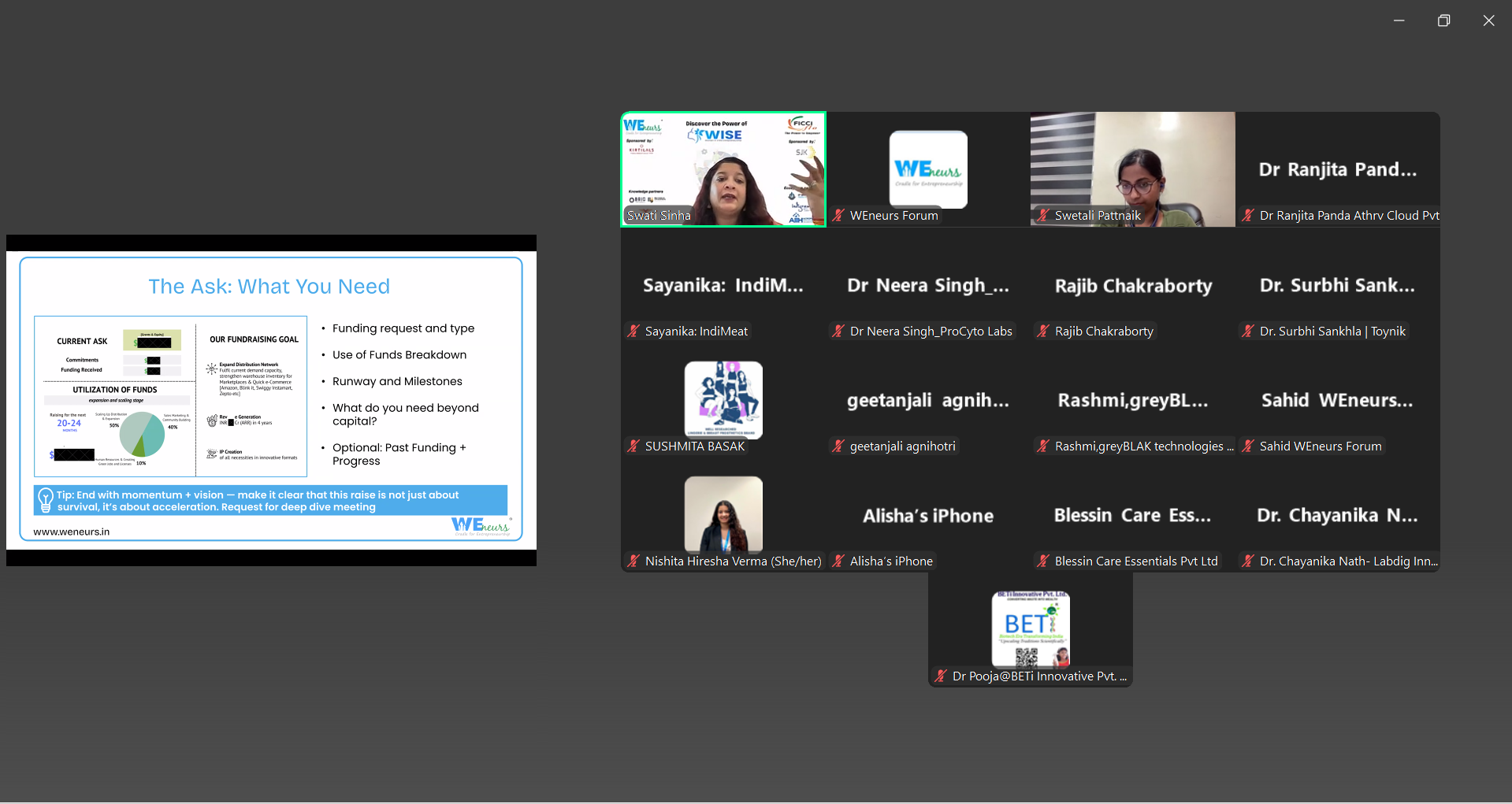1512x804 pixels.
Task: Click the Dr Ranjita Panda participant tile
Action: (1337, 169)
